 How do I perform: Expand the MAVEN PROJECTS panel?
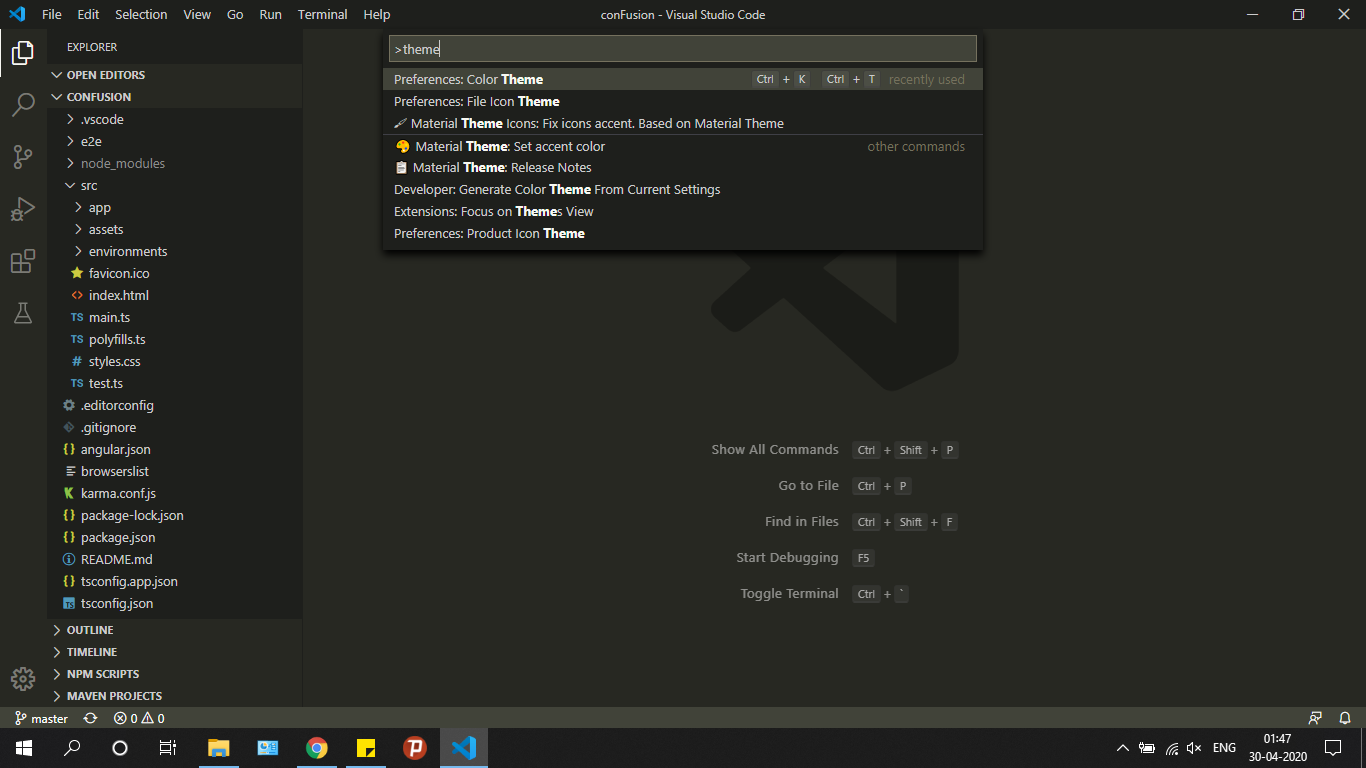[175, 696]
